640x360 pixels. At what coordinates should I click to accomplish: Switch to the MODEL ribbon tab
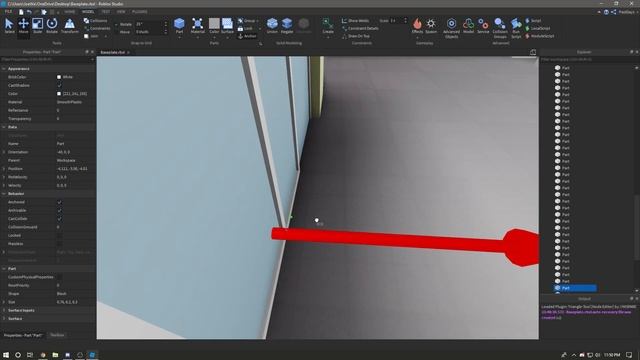click(88, 11)
